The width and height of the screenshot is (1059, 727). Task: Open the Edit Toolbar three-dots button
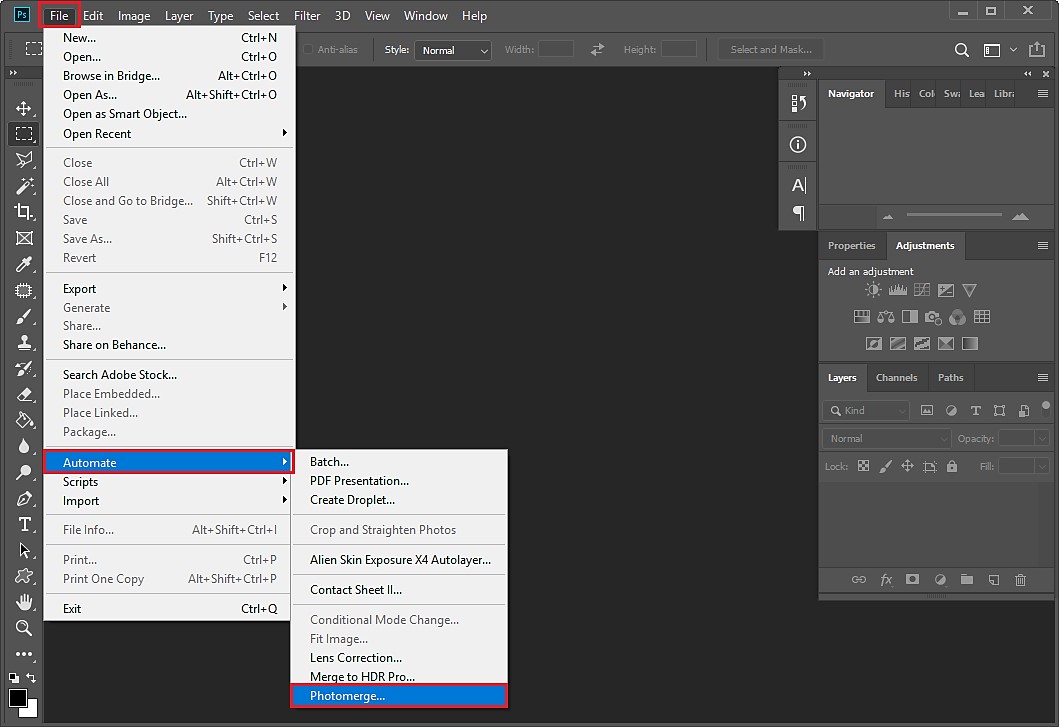tap(24, 653)
